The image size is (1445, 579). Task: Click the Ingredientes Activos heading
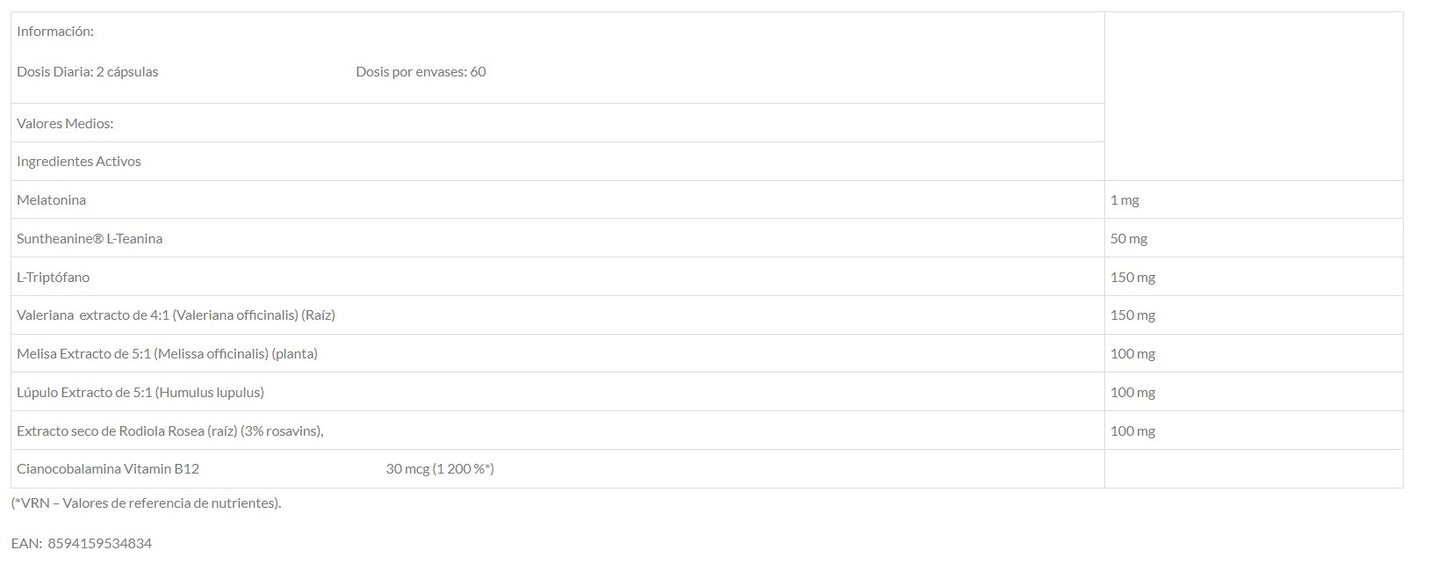(78, 162)
